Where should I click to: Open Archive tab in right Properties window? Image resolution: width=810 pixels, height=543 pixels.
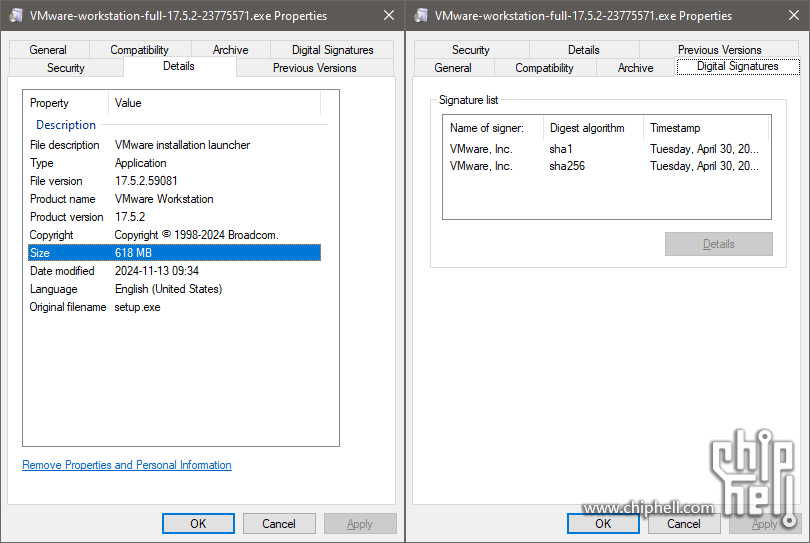pos(635,68)
